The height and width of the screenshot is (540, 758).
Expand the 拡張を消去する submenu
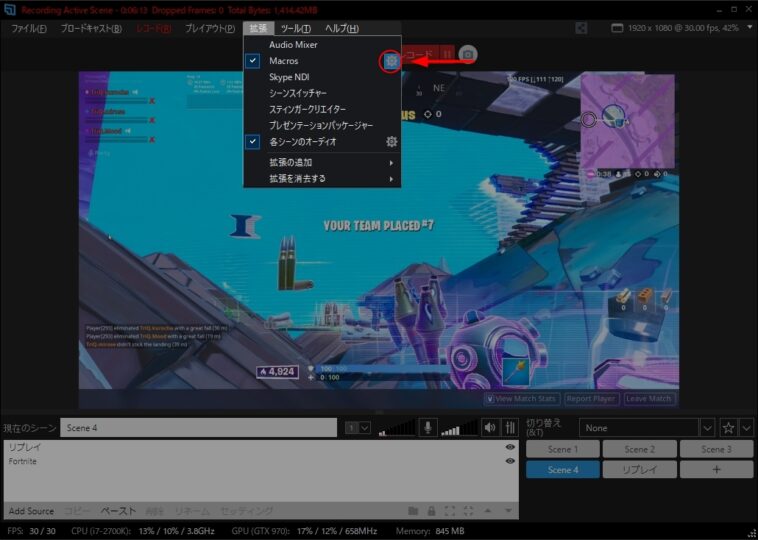322,179
